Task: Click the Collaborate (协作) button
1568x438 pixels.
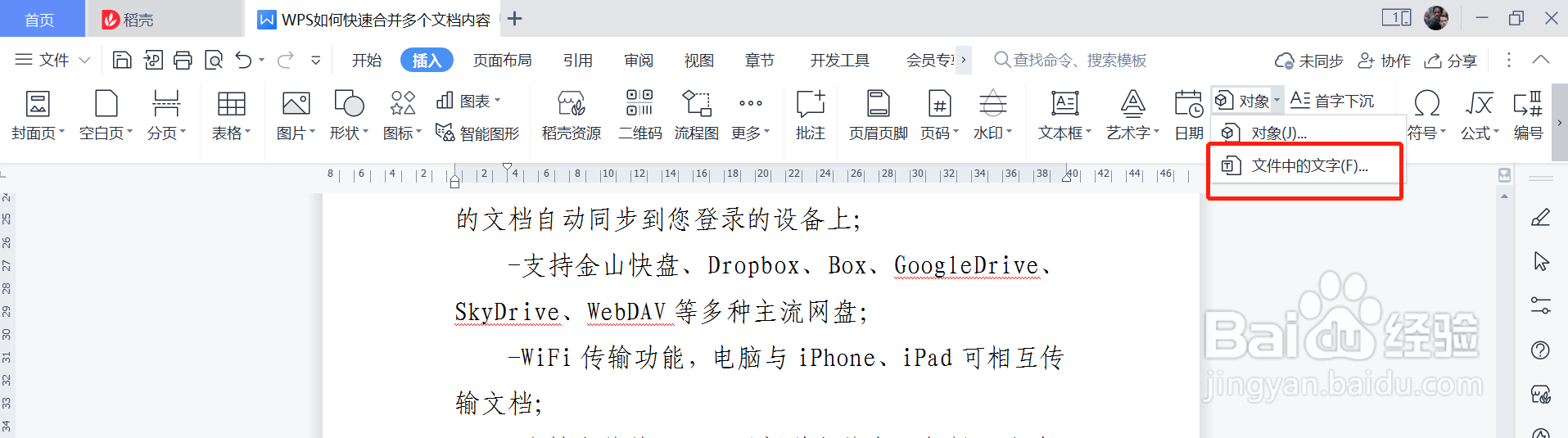Action: click(1385, 61)
